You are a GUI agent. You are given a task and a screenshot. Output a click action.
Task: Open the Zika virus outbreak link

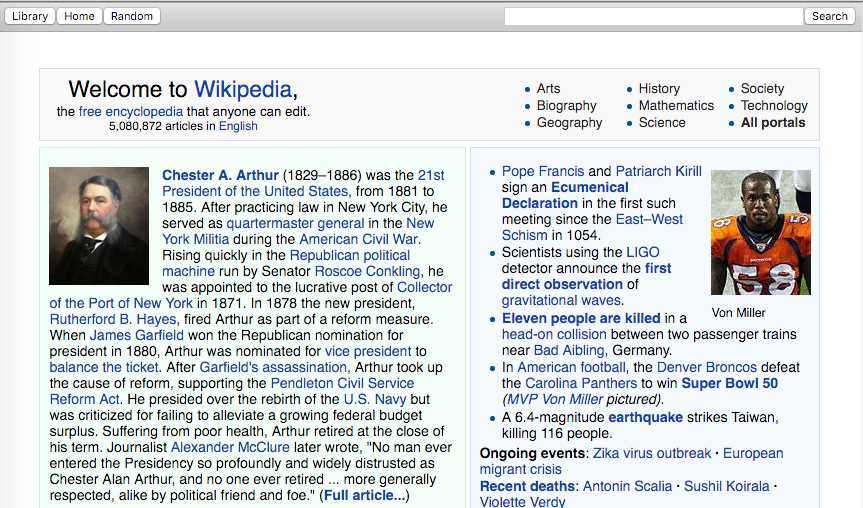pyautogui.click(x=655, y=453)
